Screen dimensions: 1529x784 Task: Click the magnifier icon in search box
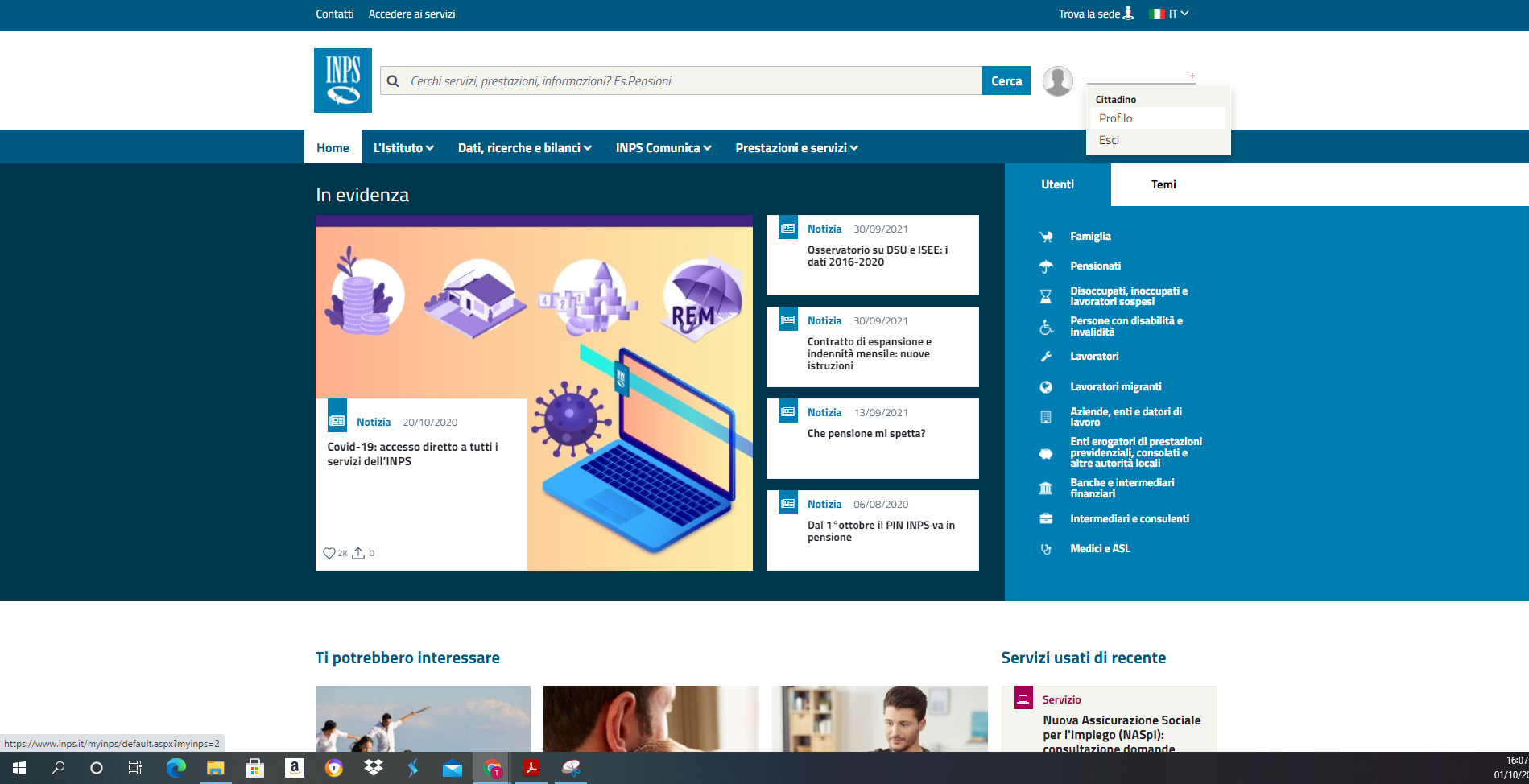point(393,81)
